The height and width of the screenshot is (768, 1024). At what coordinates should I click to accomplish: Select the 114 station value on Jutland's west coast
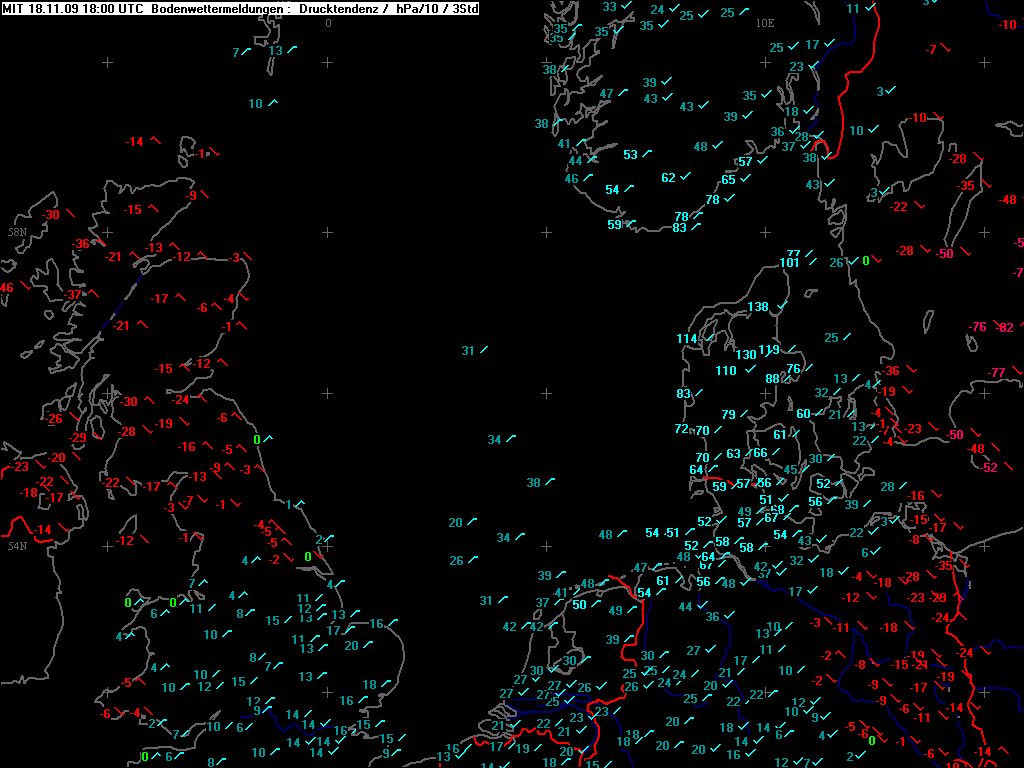click(x=686, y=338)
